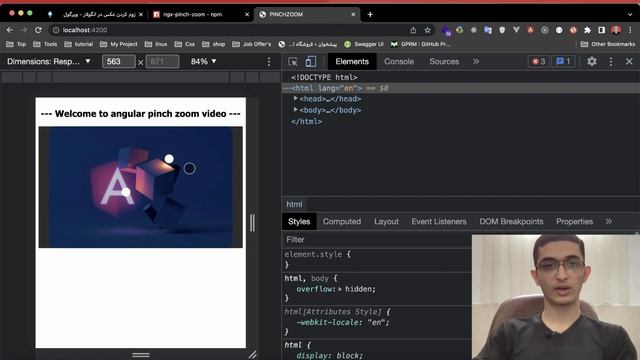640x360 pixels.
Task: Expand the overflow hidden shorthand triangle
Action: [340, 289]
